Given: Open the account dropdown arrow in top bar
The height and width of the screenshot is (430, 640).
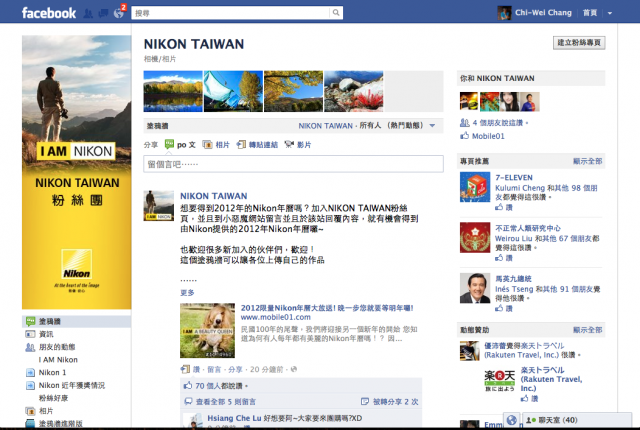Looking at the screenshot, I should pos(610,13).
